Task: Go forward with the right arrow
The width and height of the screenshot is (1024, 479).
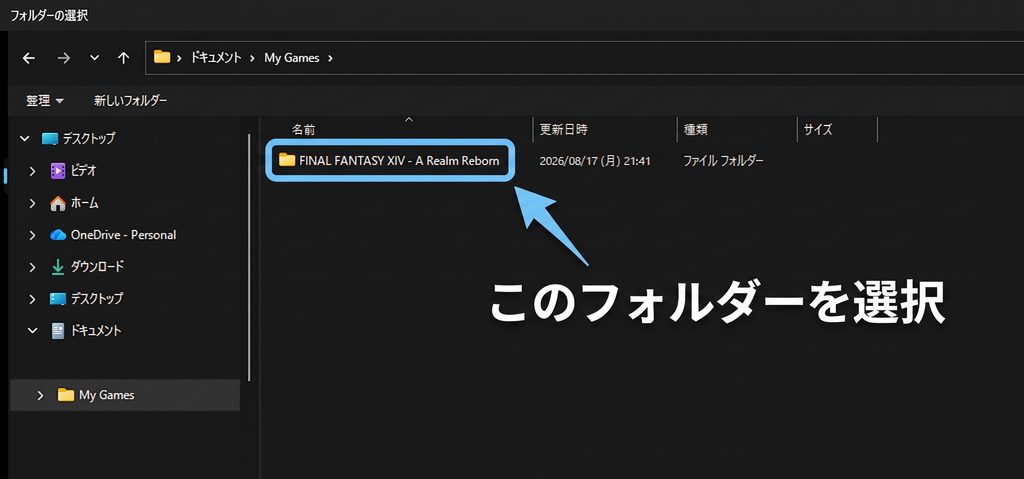Action: coord(63,58)
